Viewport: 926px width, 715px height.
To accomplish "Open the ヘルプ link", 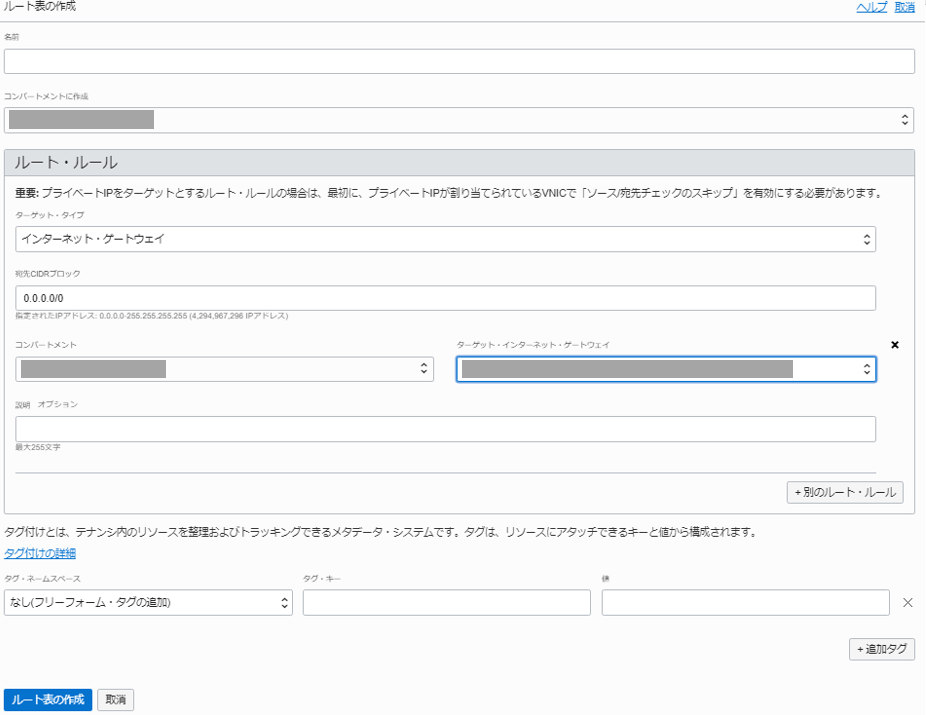I will click(872, 7).
